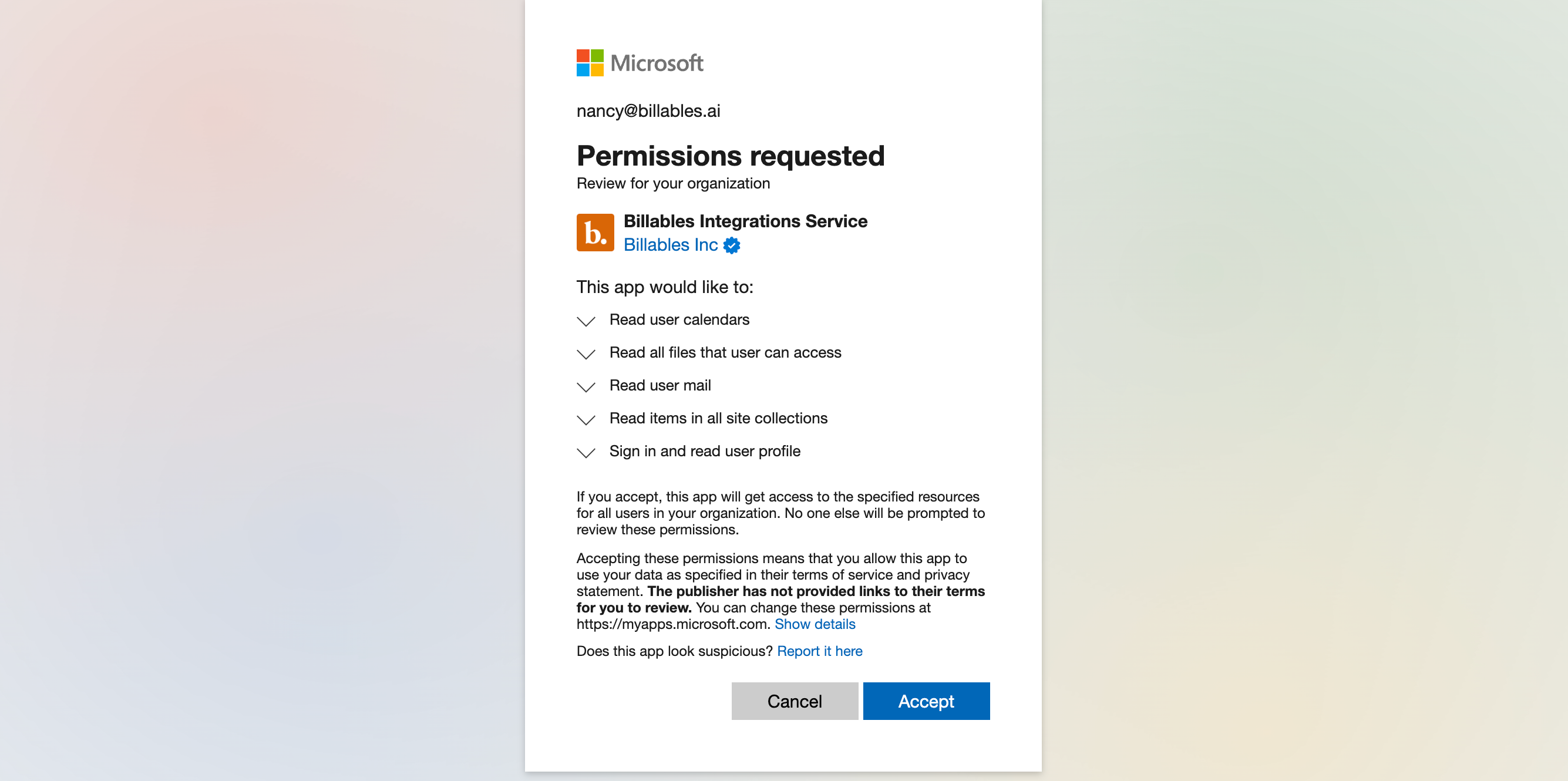1568x781 pixels.
Task: Click the Read user calendars text
Action: [679, 319]
